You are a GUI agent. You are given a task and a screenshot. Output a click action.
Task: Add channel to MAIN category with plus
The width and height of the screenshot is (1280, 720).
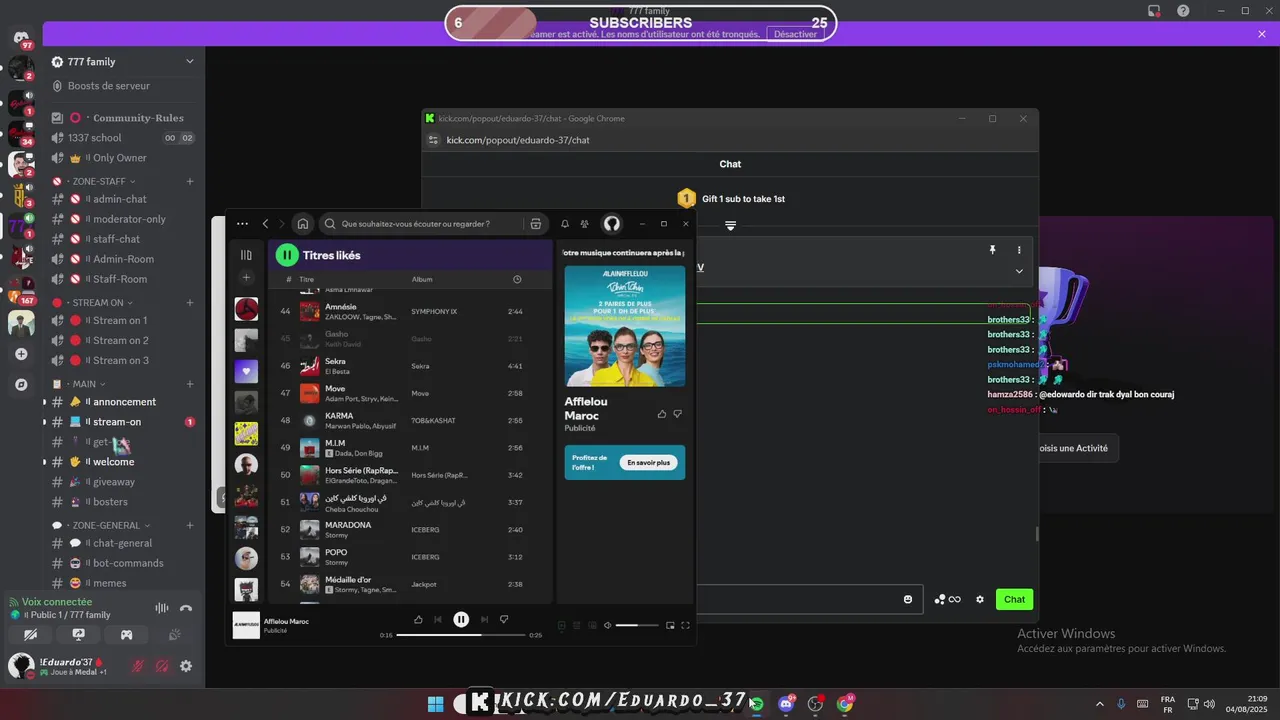190,384
